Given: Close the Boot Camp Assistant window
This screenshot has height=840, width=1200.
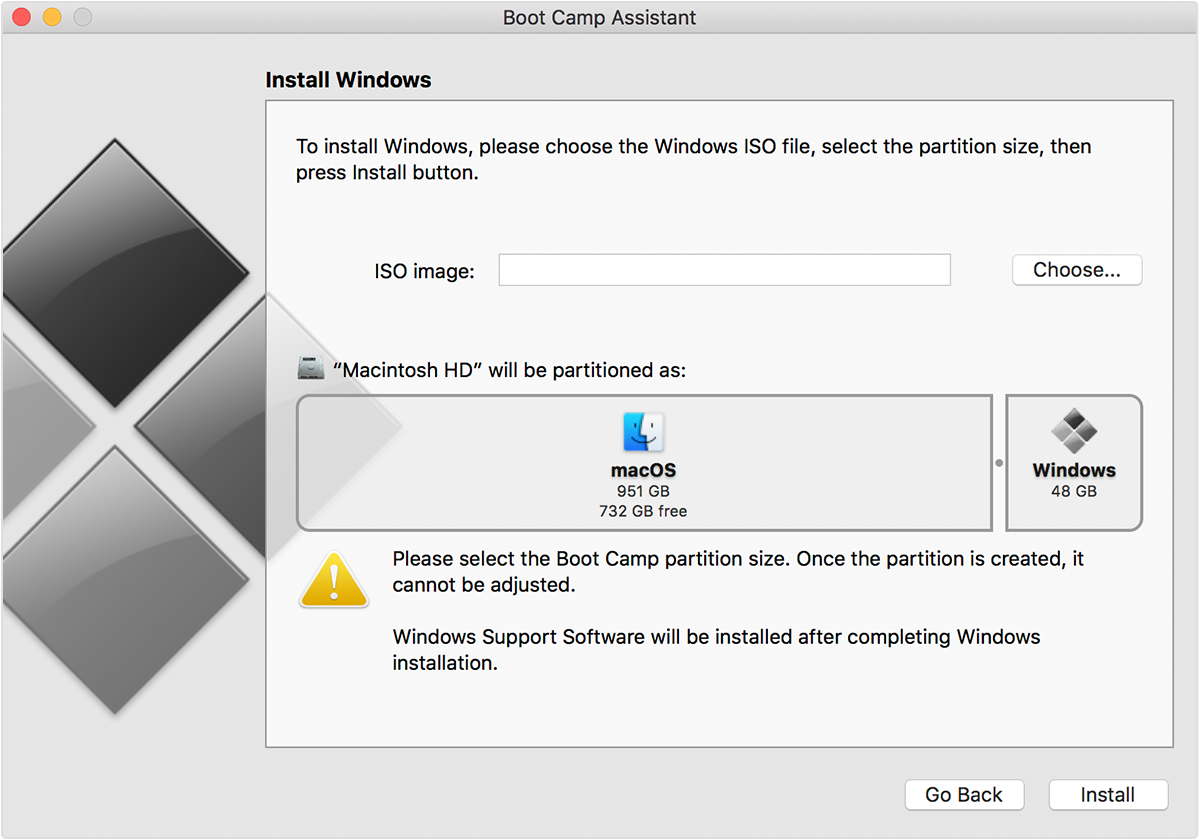Looking at the screenshot, I should [22, 17].
